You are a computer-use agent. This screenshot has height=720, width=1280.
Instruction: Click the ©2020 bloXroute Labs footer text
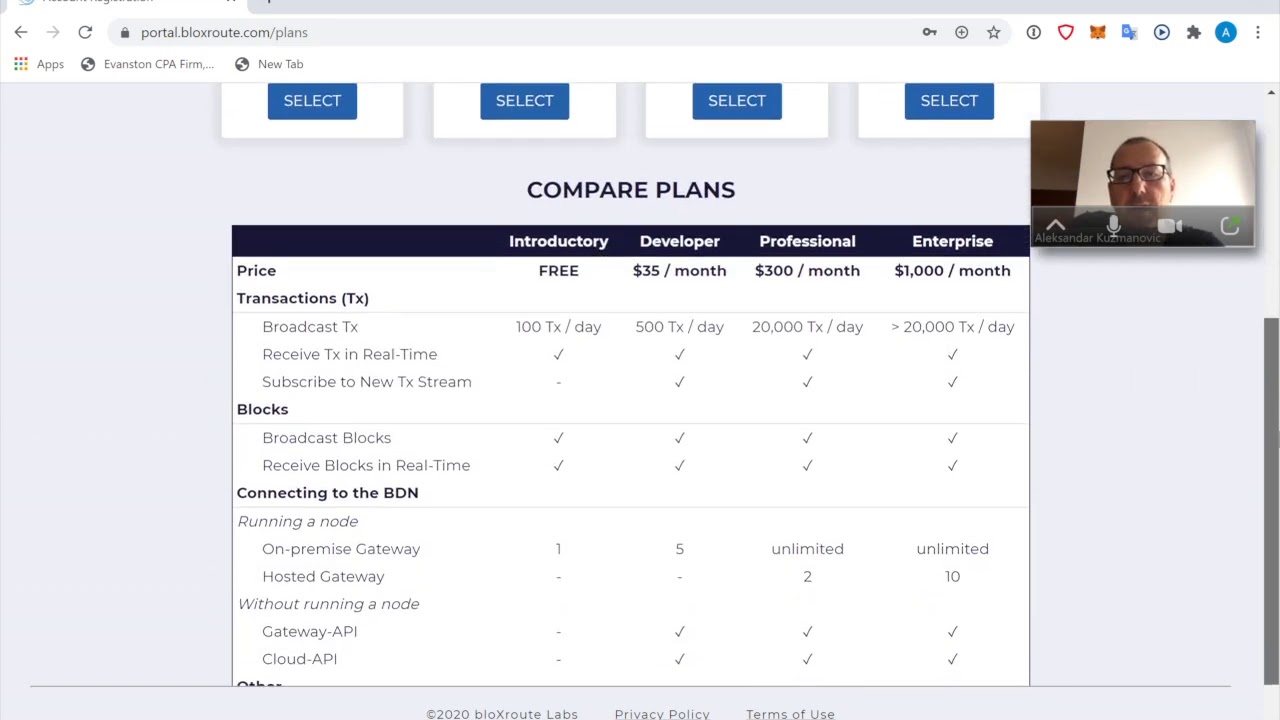tap(502, 714)
